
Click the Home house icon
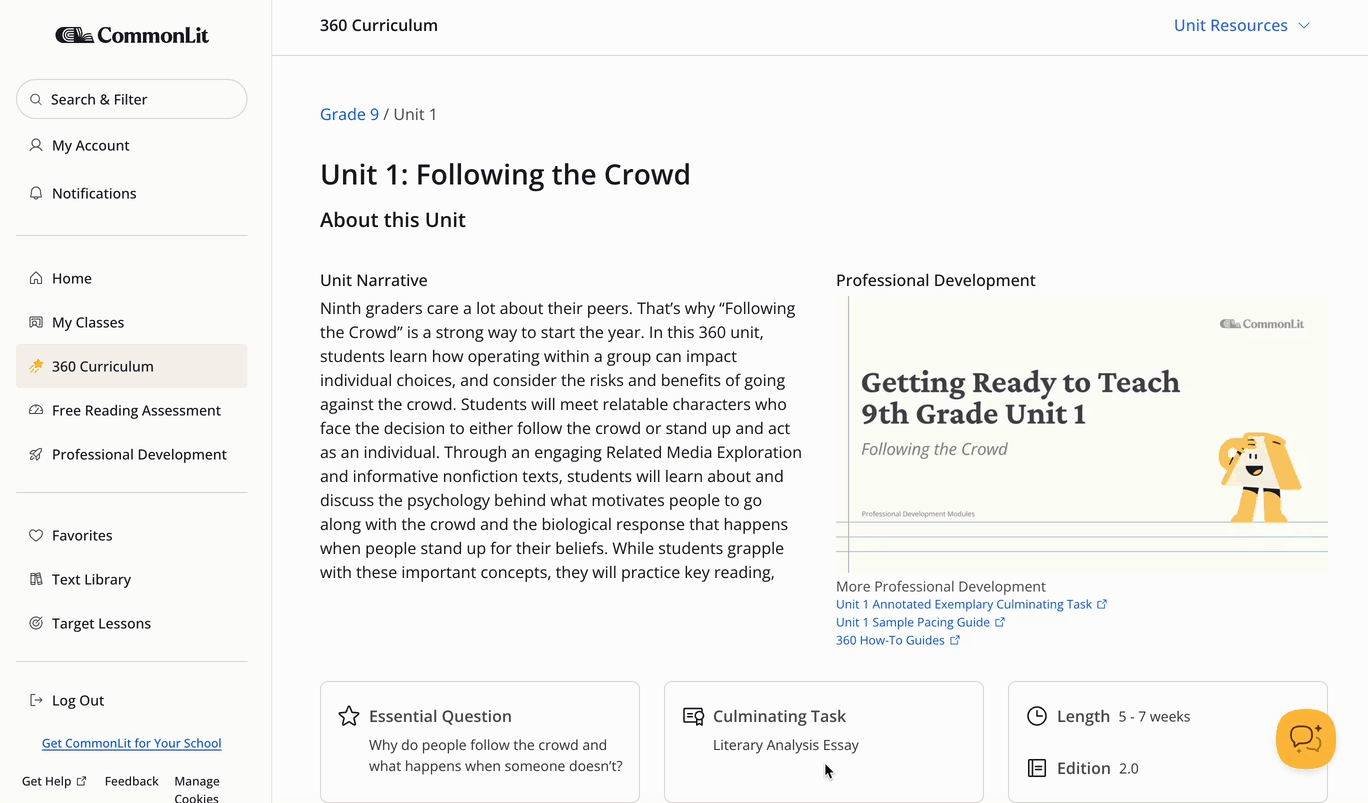tap(36, 278)
